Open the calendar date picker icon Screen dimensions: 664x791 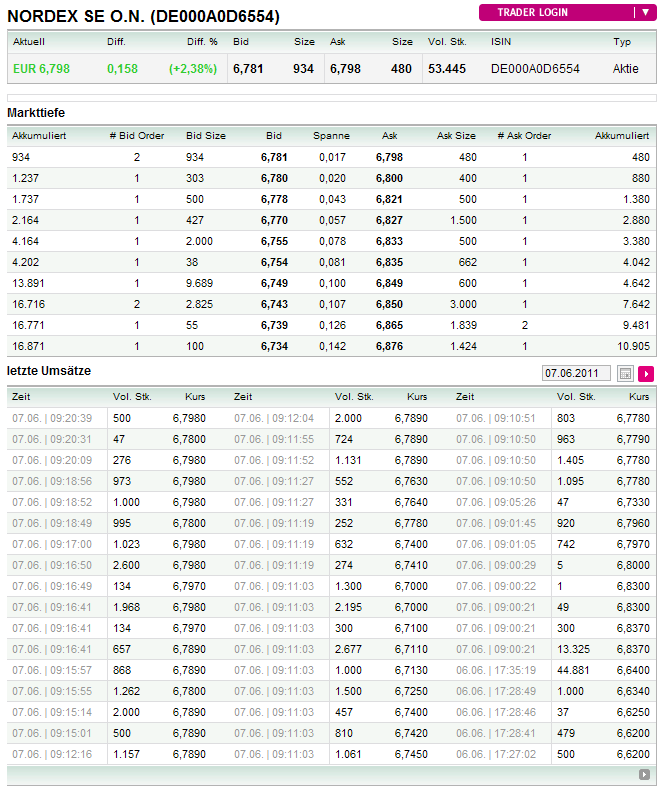[x=626, y=373]
